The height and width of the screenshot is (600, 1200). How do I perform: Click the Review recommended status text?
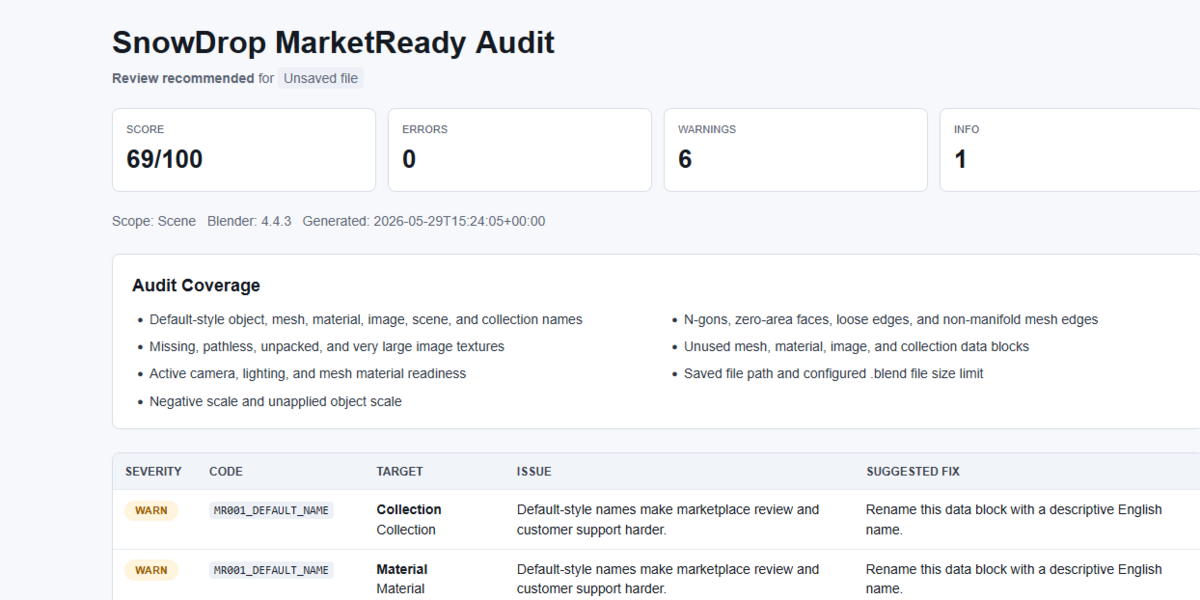tap(183, 78)
